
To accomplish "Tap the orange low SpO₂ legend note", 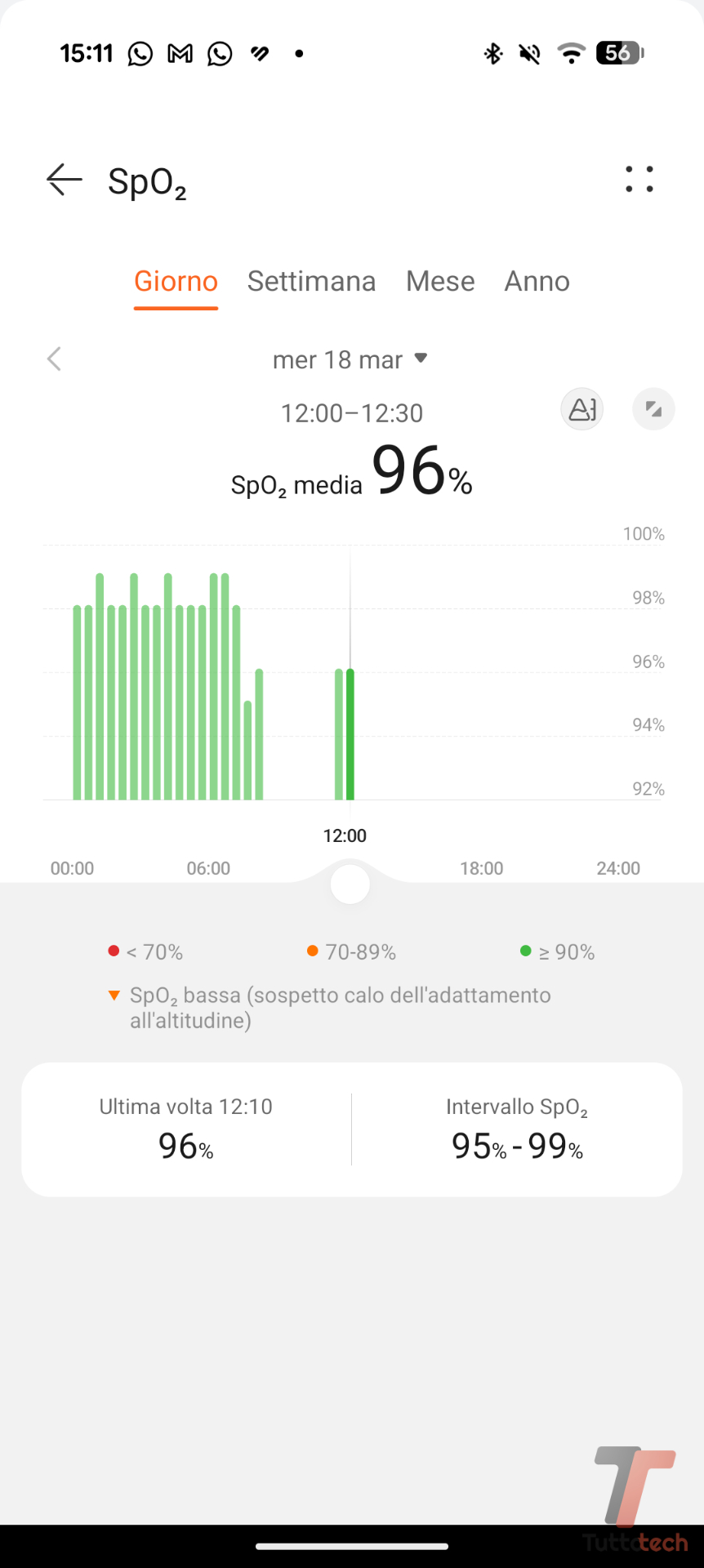I will [340, 1007].
